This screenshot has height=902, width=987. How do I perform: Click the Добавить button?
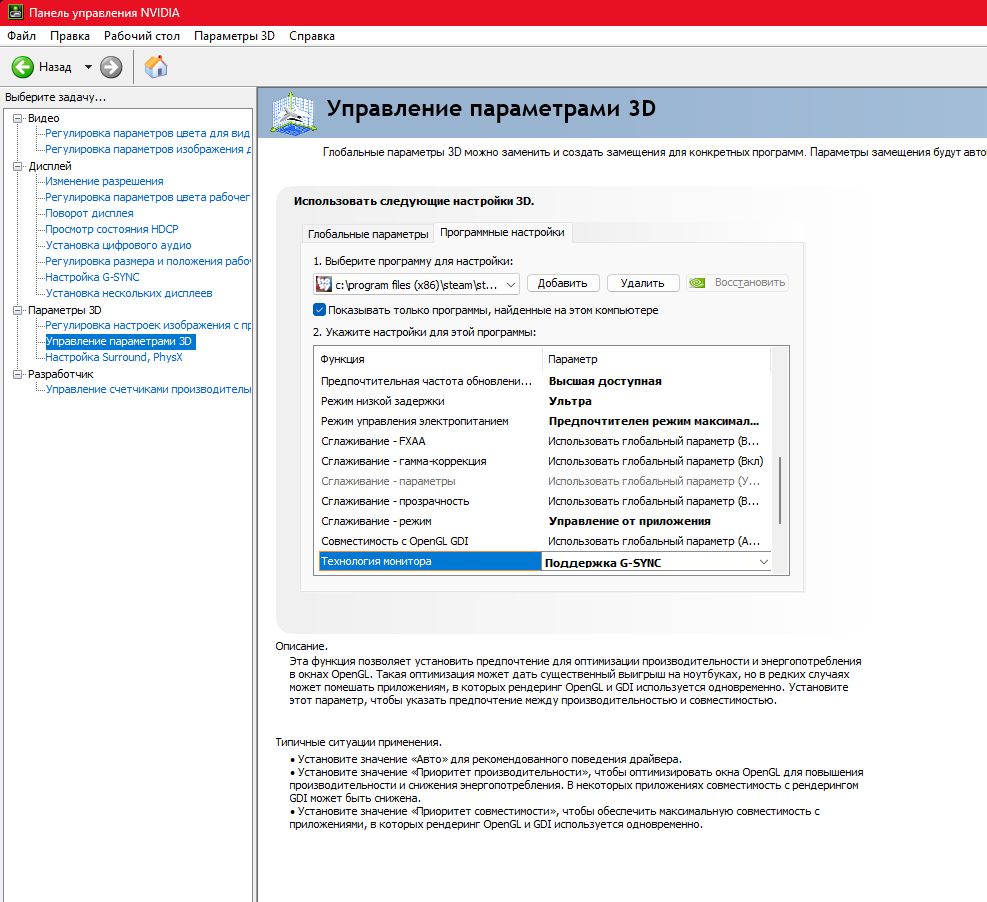coord(563,283)
